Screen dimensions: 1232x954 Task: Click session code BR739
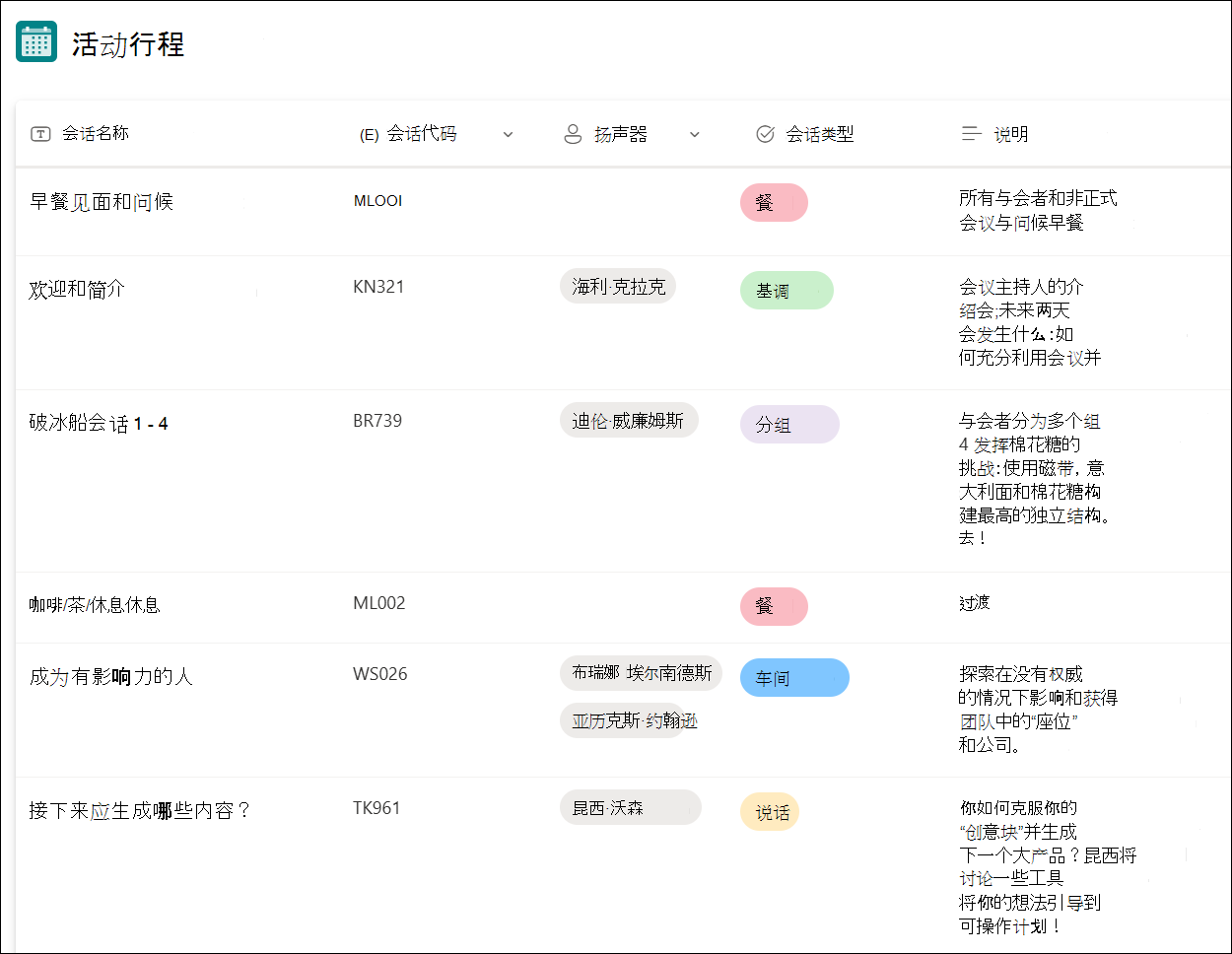[377, 421]
